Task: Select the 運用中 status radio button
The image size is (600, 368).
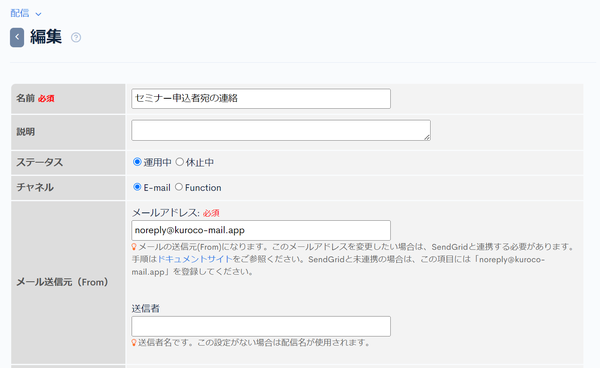Action: 137,162
